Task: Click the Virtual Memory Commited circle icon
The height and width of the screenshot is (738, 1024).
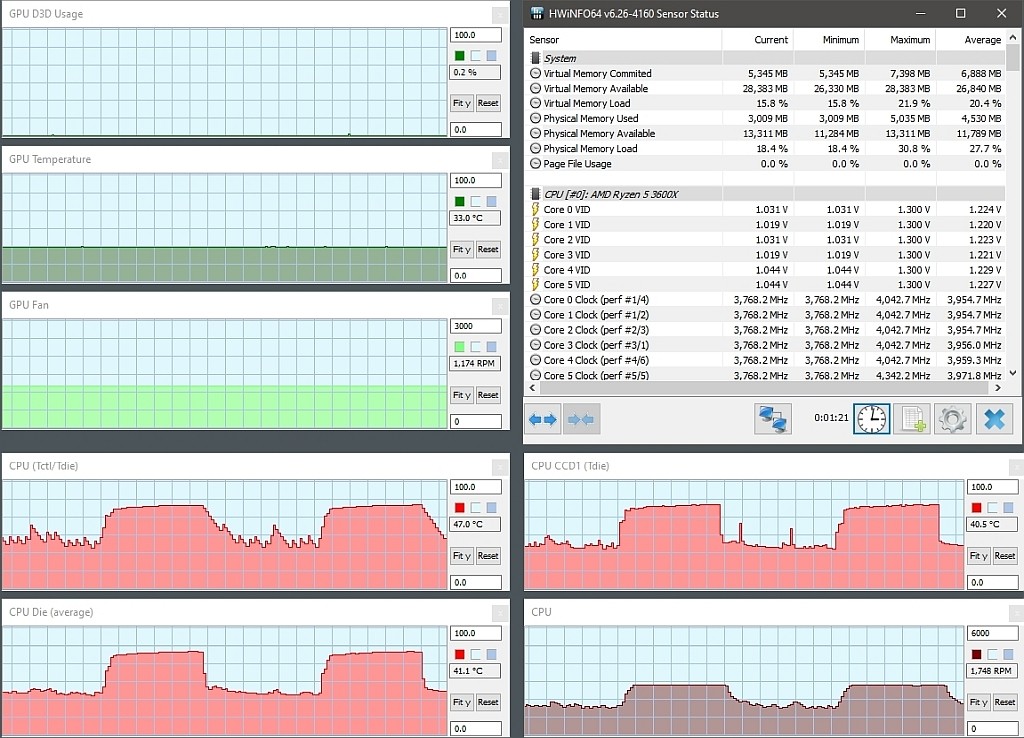Action: click(x=536, y=73)
